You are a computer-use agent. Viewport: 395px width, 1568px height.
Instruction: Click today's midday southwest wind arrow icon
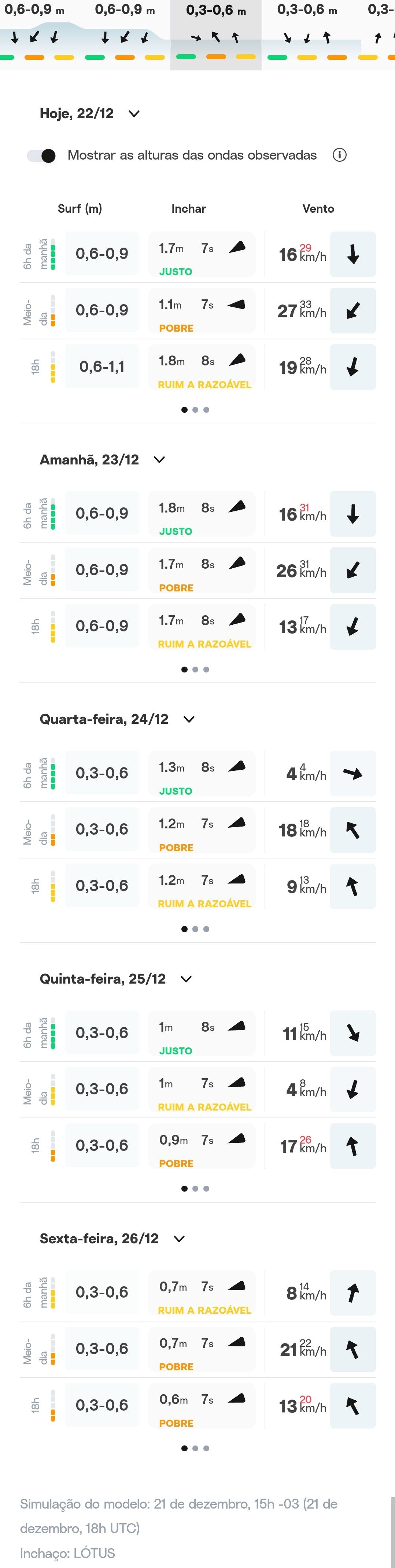352,311
